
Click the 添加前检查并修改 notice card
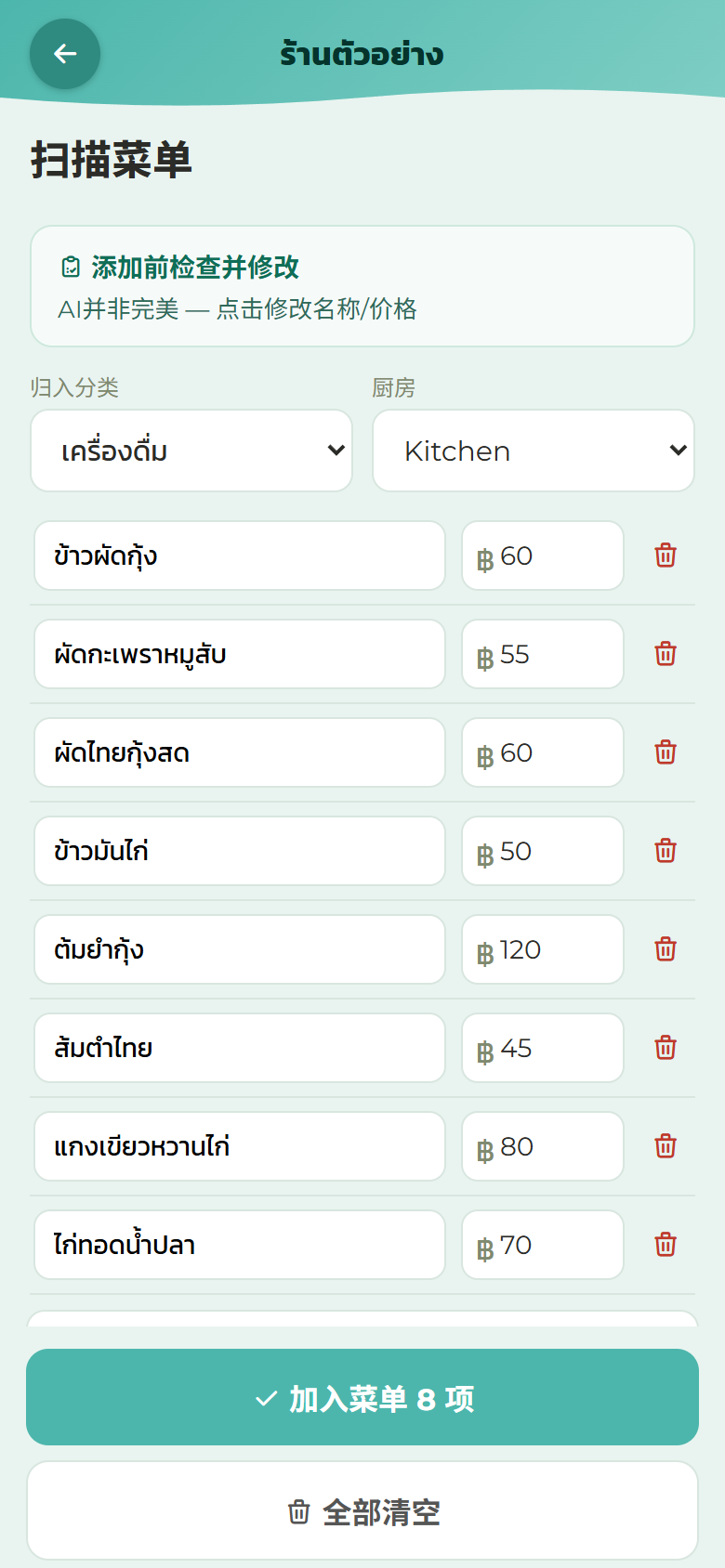coord(362,286)
